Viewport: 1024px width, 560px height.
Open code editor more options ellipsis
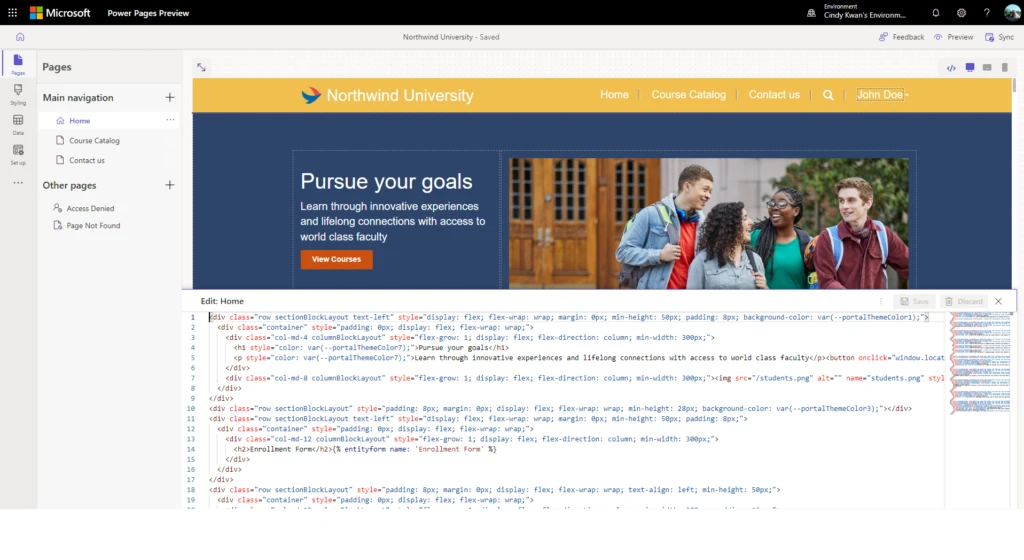click(880, 302)
